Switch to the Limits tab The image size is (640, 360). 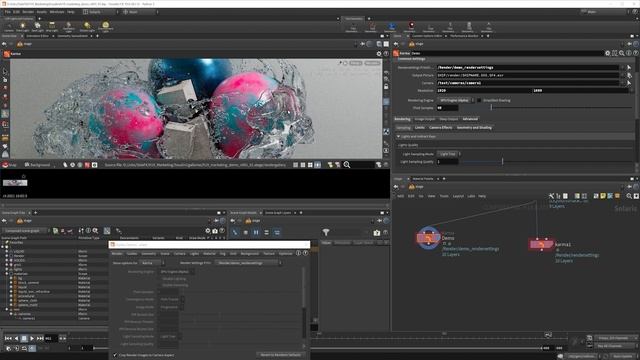(x=420, y=128)
